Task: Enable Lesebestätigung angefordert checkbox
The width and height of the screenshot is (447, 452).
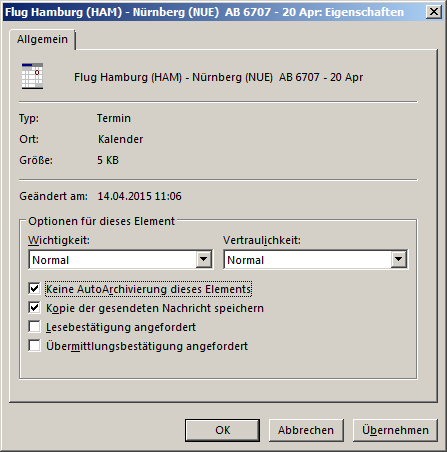Action: tap(34, 327)
